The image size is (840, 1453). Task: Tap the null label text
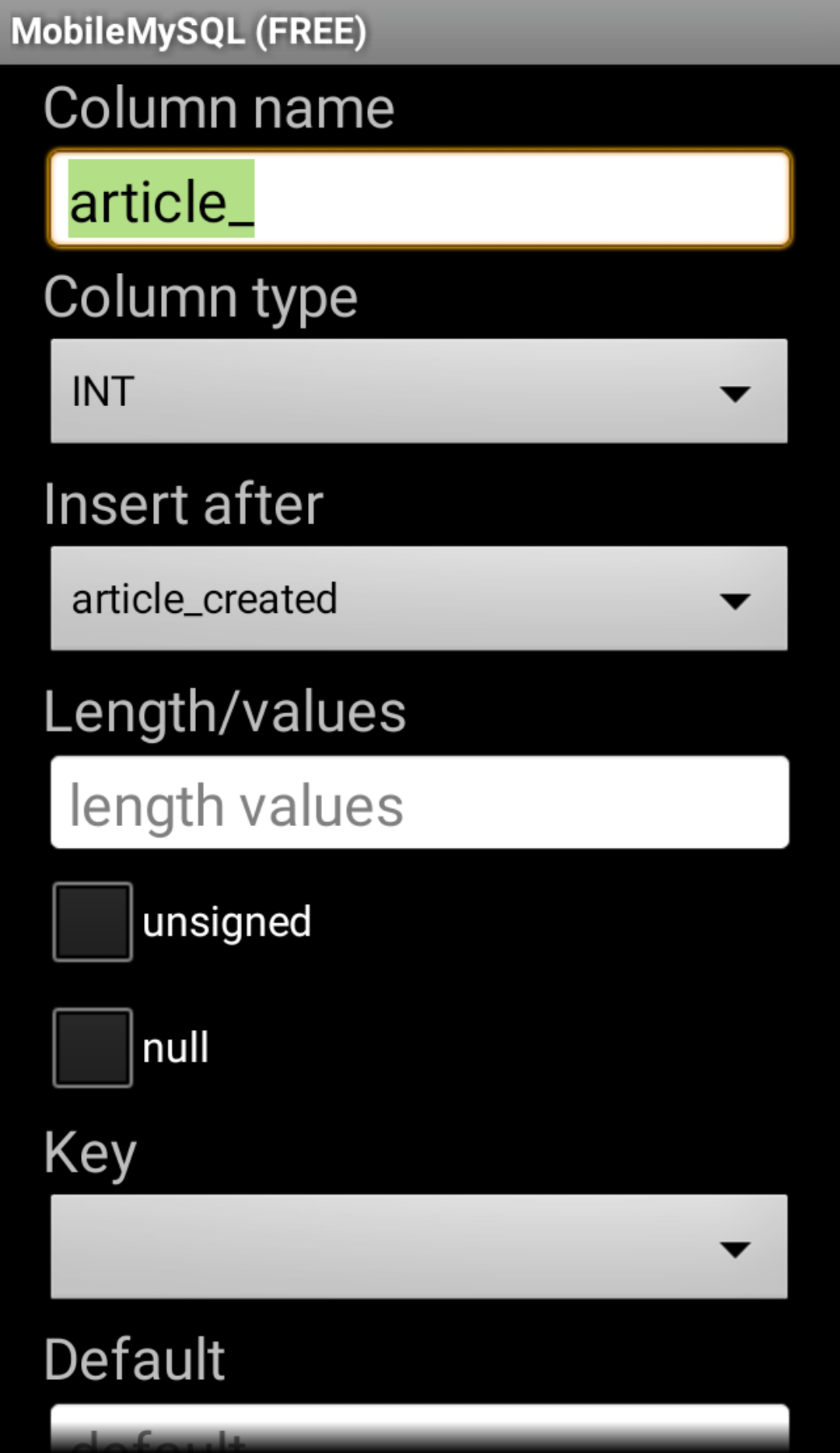click(176, 1048)
